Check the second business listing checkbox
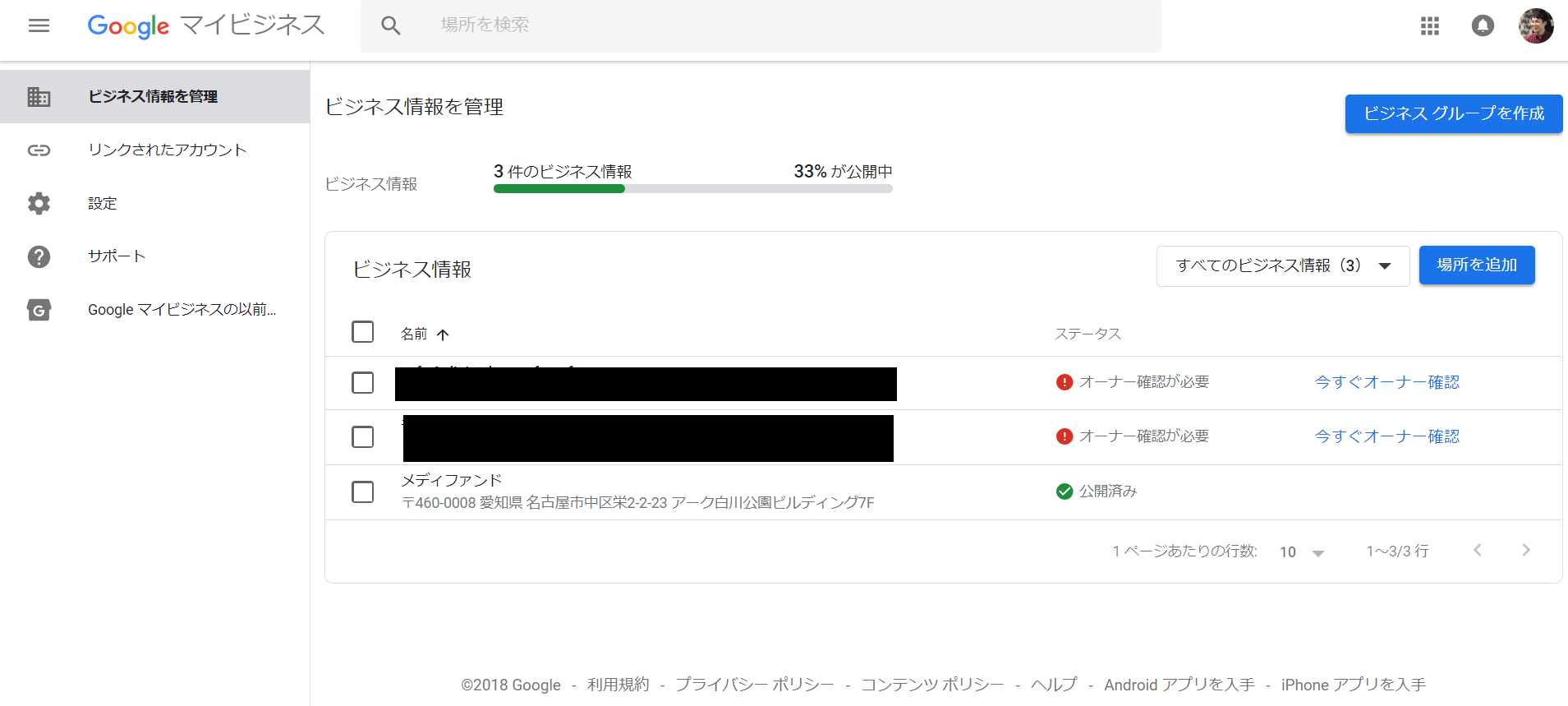 362,436
